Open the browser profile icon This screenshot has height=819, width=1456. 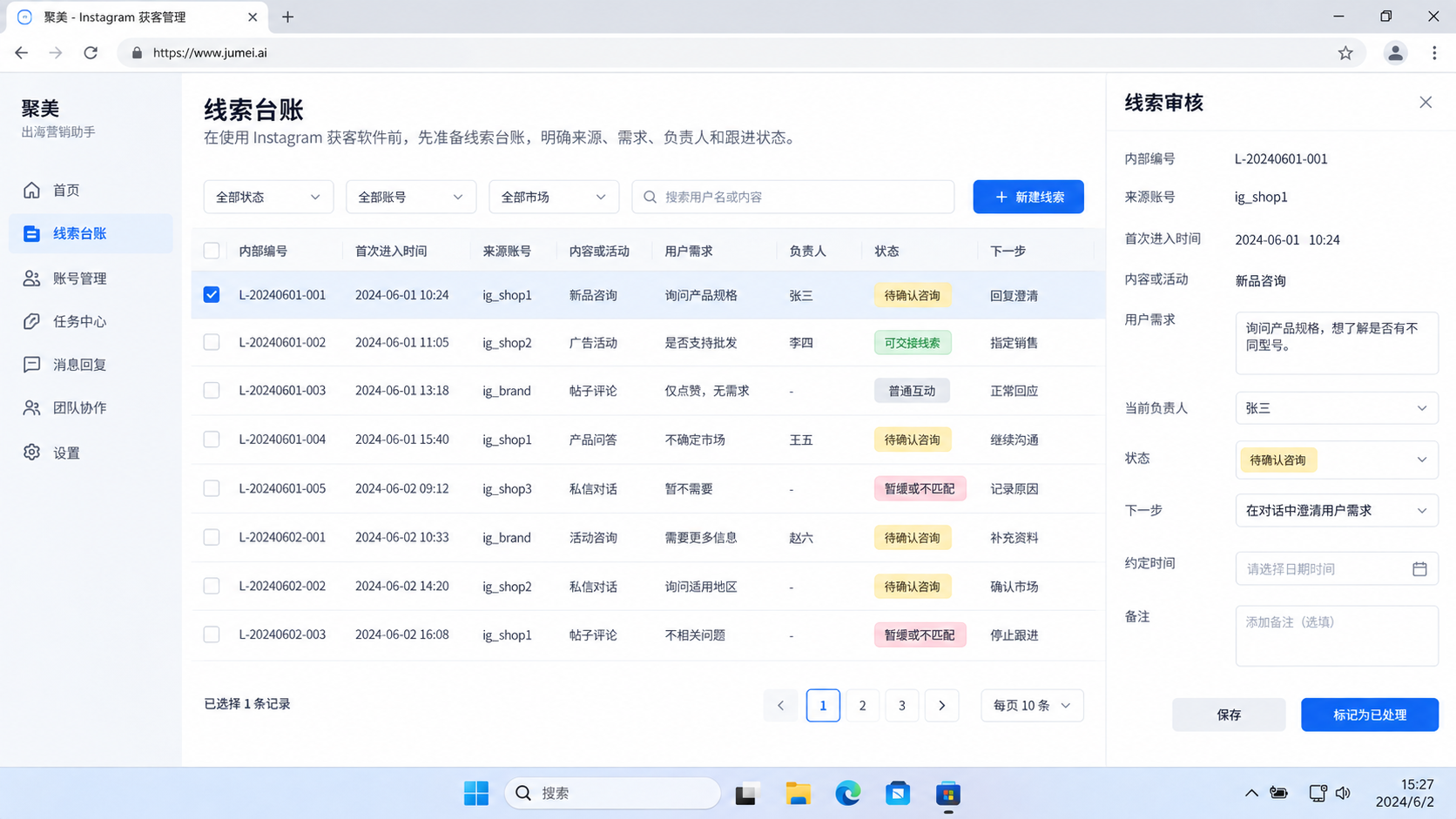pyautogui.click(x=1395, y=53)
